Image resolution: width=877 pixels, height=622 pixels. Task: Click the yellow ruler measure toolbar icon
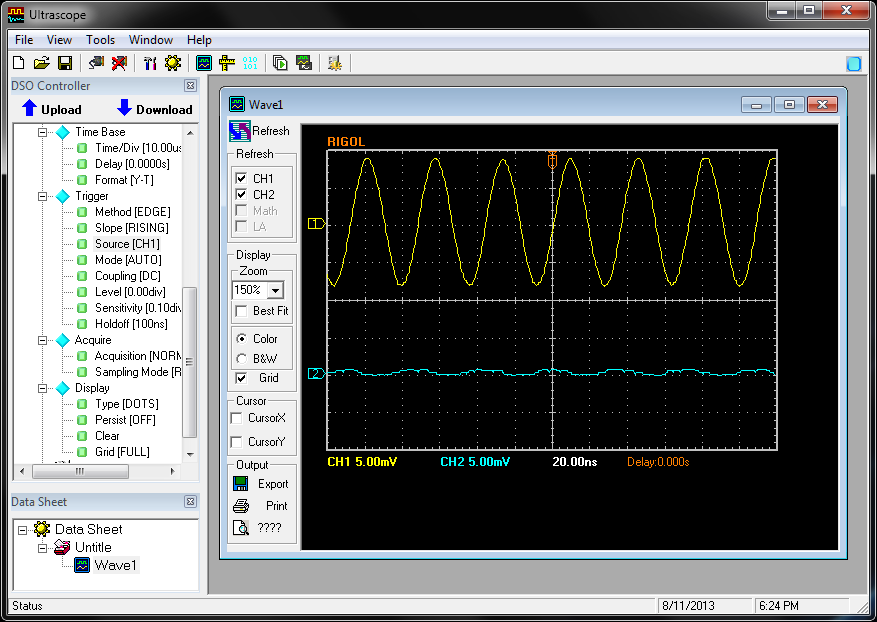227,63
